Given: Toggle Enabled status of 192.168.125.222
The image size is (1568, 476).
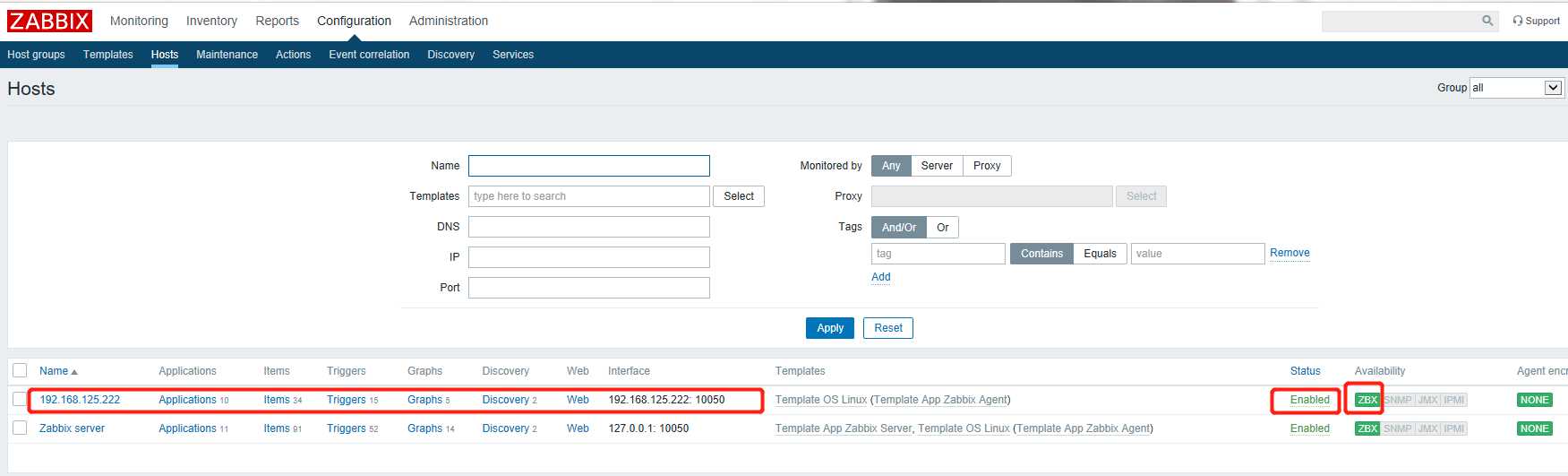Looking at the screenshot, I should click(1309, 400).
